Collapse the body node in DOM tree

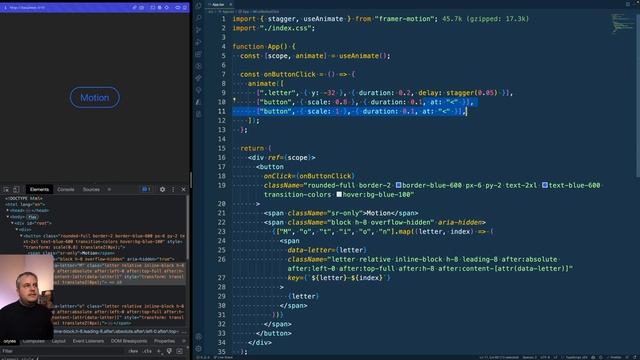click(x=8, y=217)
